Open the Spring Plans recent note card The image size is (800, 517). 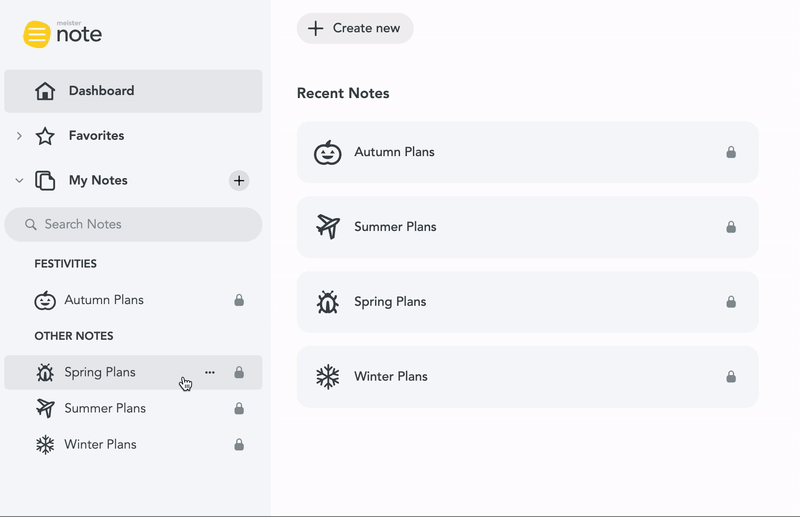pos(528,302)
